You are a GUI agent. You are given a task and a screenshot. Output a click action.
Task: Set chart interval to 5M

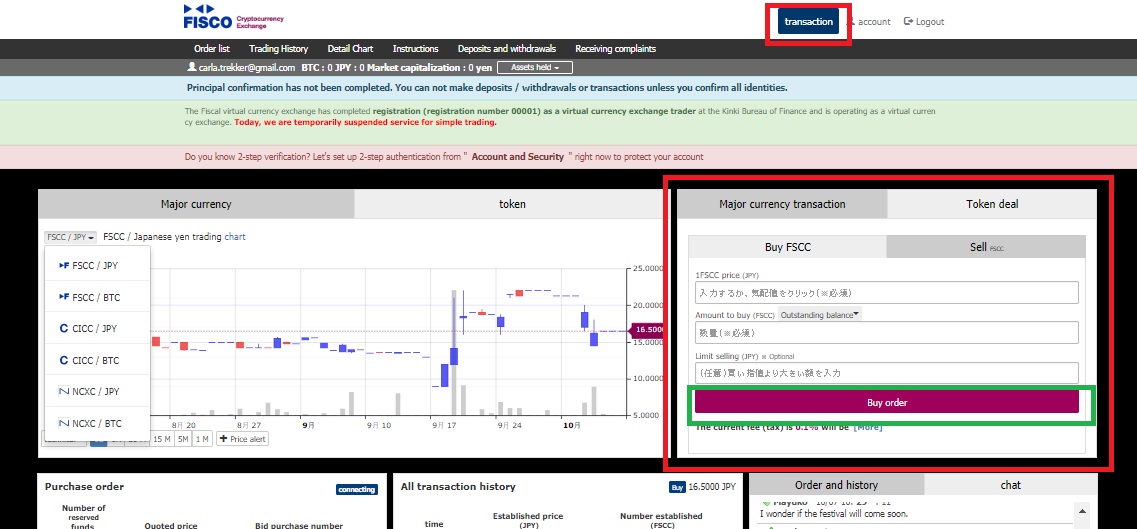click(x=183, y=439)
